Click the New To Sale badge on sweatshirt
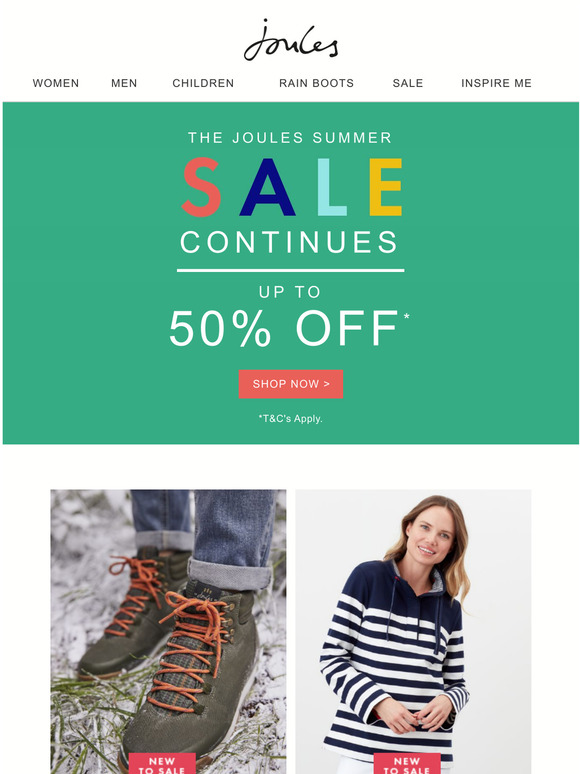 click(x=407, y=764)
